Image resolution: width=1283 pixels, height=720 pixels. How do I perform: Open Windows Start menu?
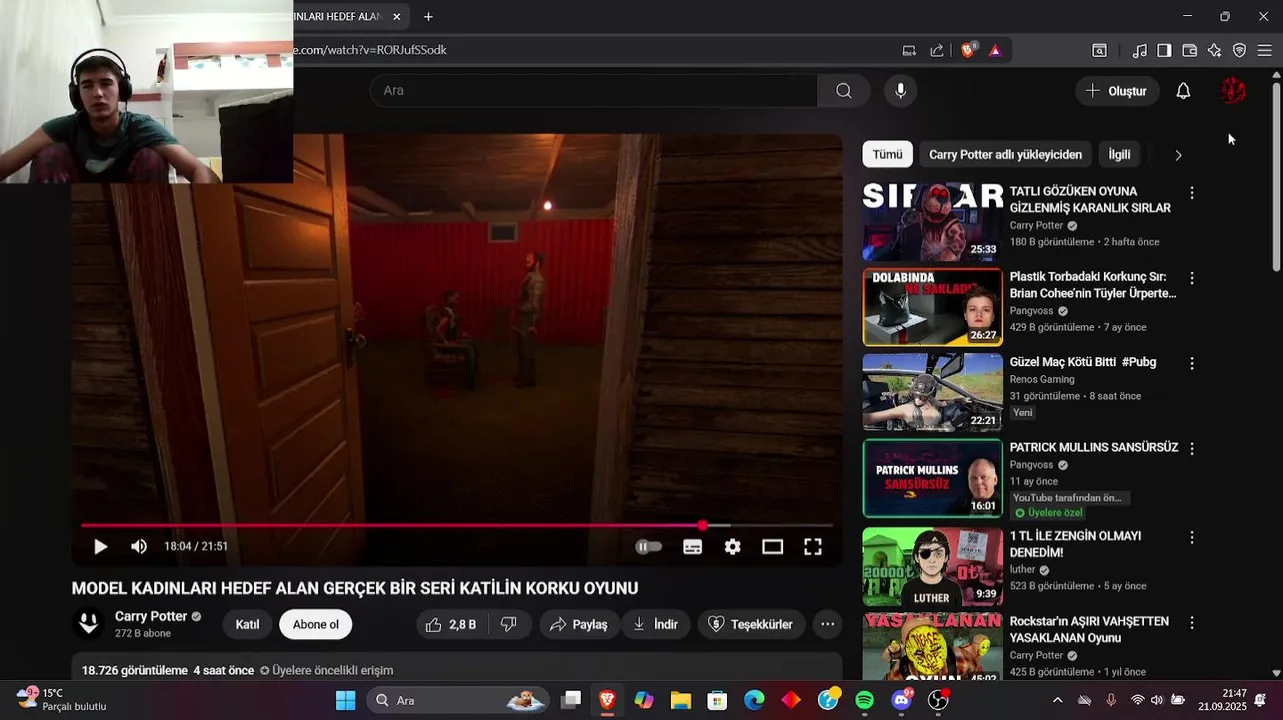point(345,700)
